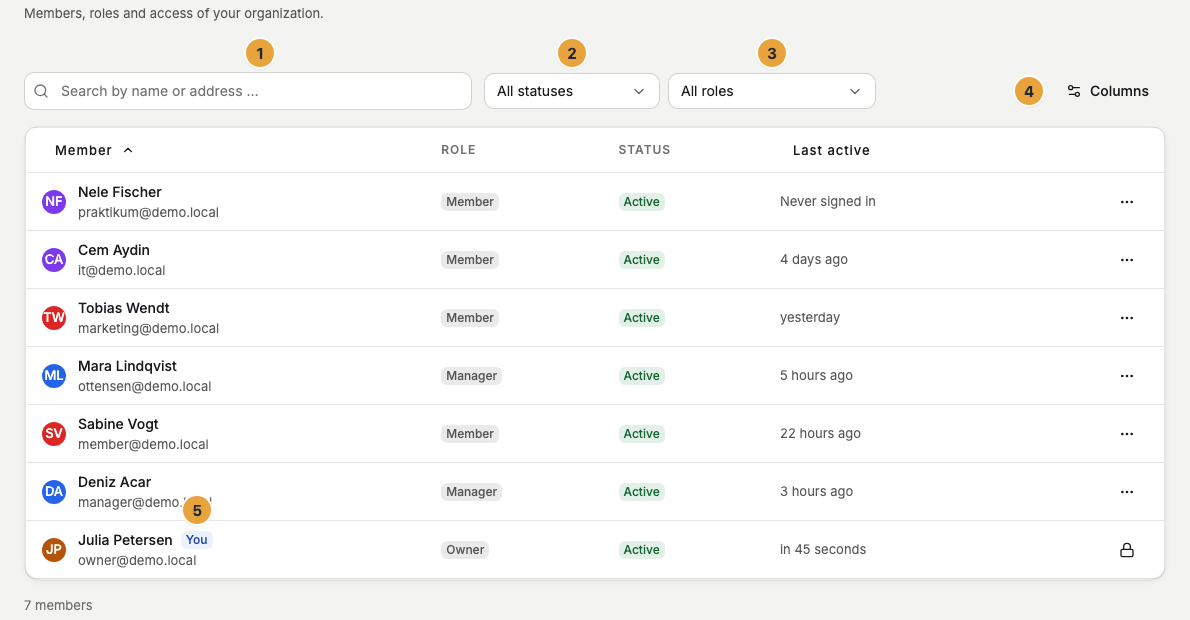1190x620 pixels.
Task: Click the yesterday last active value
Action: point(810,318)
